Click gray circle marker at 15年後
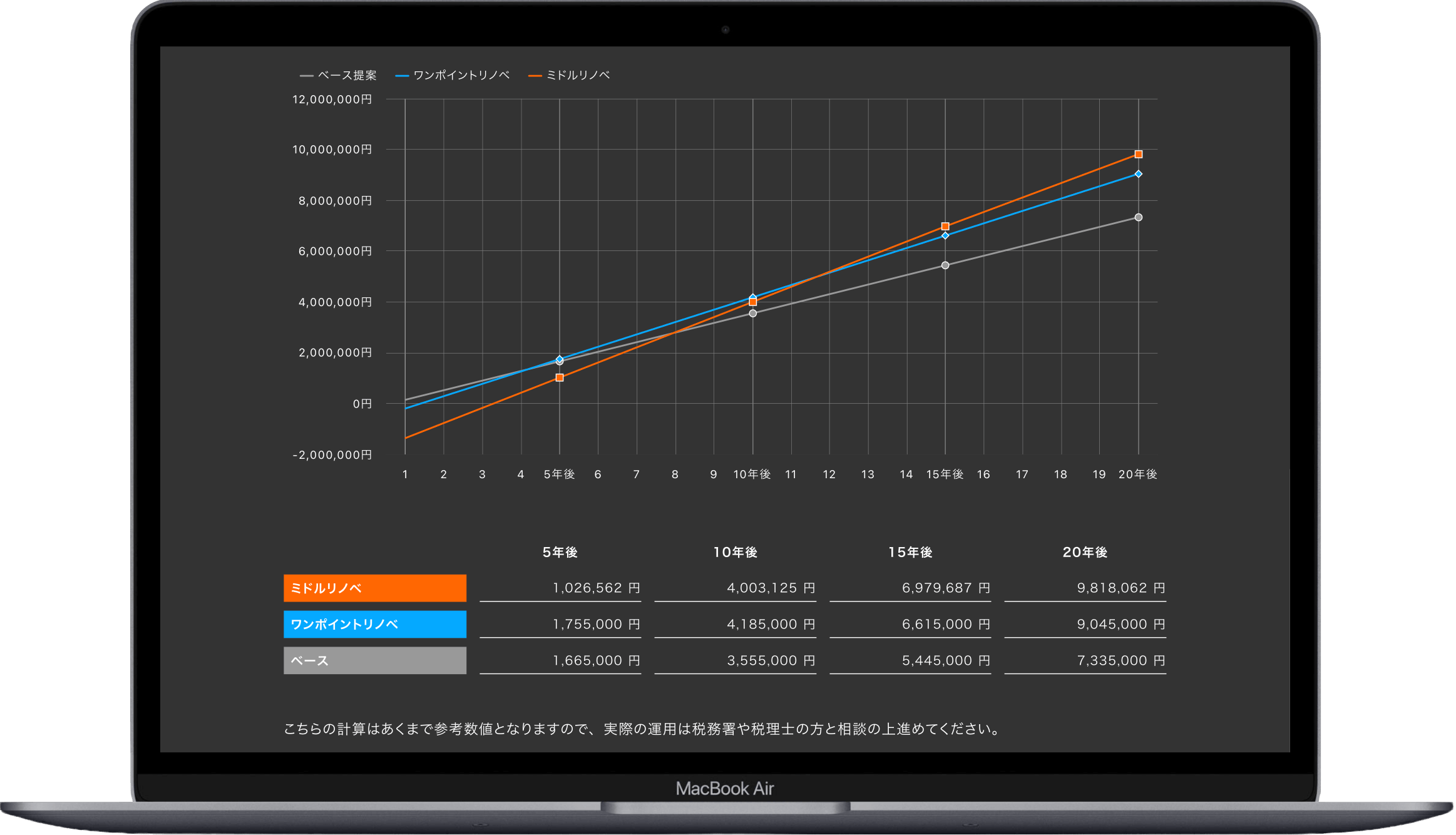Screen dimensions: 1456x835 coord(945,265)
